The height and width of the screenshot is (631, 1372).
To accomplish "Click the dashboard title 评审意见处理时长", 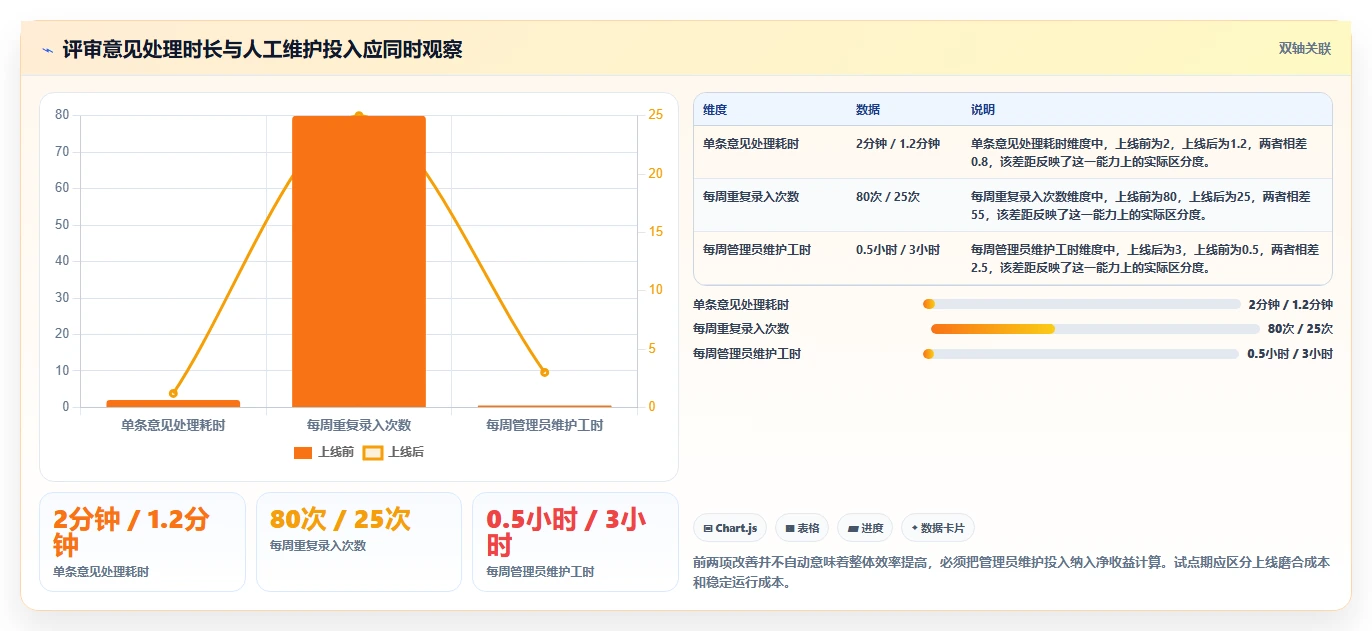I will pos(263,49).
